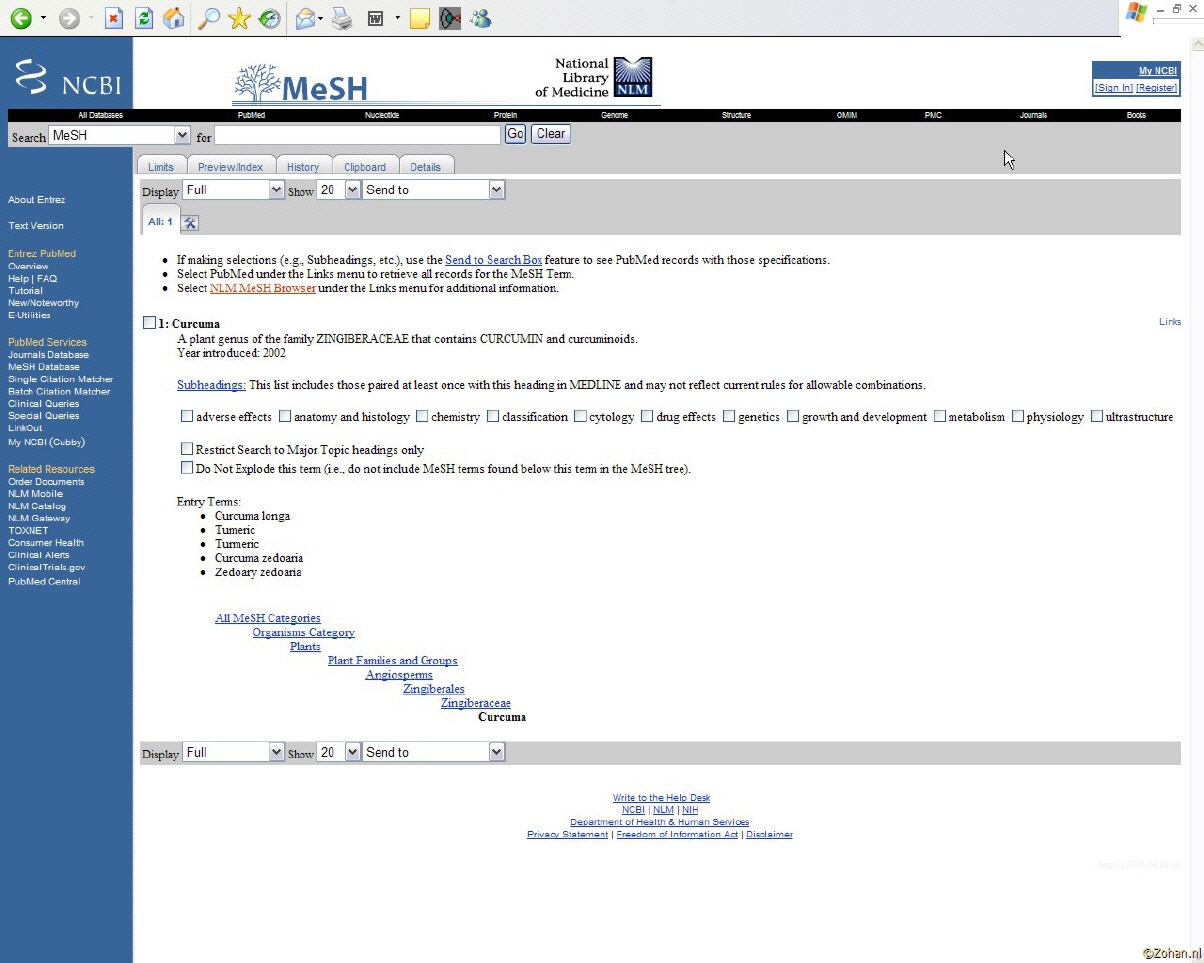This screenshot has width=1204, height=963.
Task: Open Single Citation Matcher in the sidebar
Action: point(61,379)
